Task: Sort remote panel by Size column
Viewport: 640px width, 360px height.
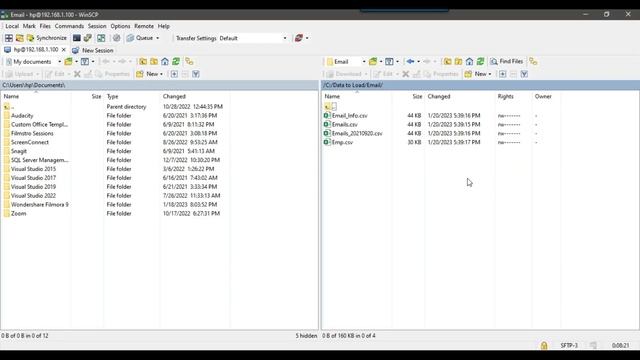Action: 417,96
